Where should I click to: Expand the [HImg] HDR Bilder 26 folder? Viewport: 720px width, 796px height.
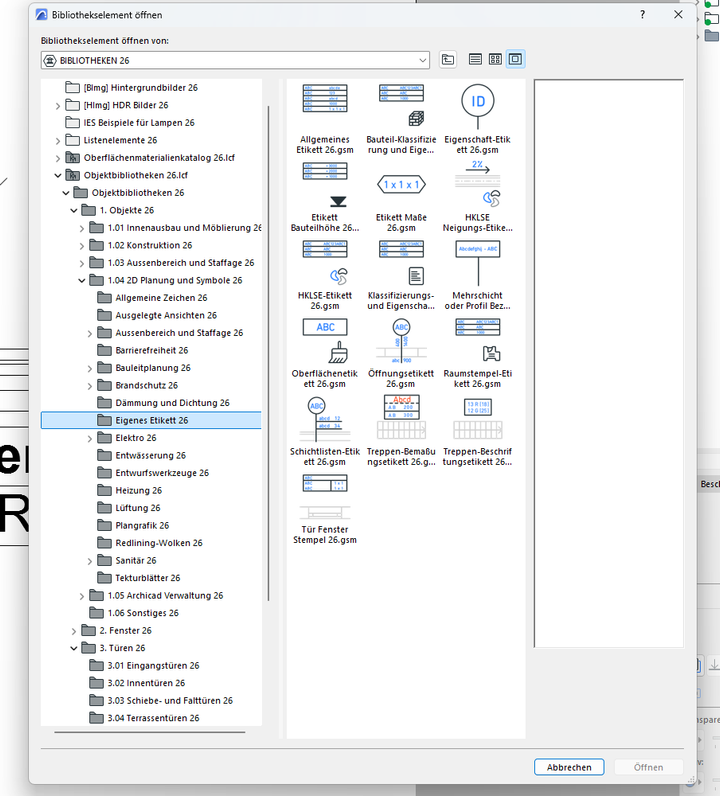(57, 106)
